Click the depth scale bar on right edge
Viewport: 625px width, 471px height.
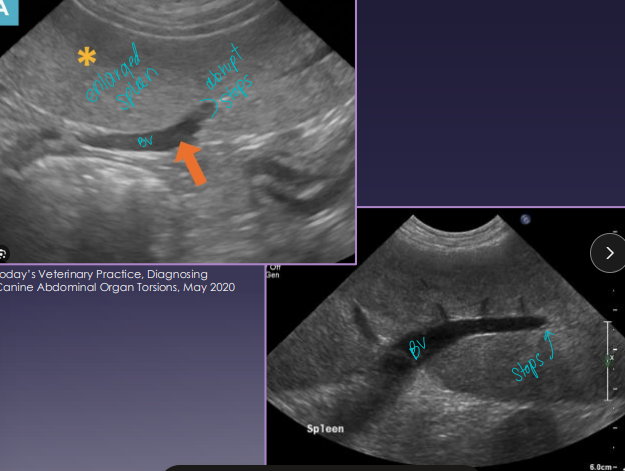(x=611, y=355)
